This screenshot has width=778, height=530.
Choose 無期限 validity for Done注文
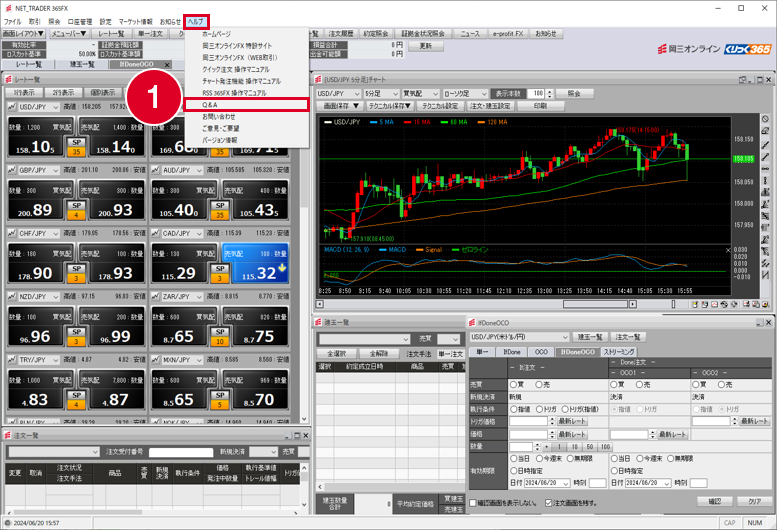click(670, 459)
